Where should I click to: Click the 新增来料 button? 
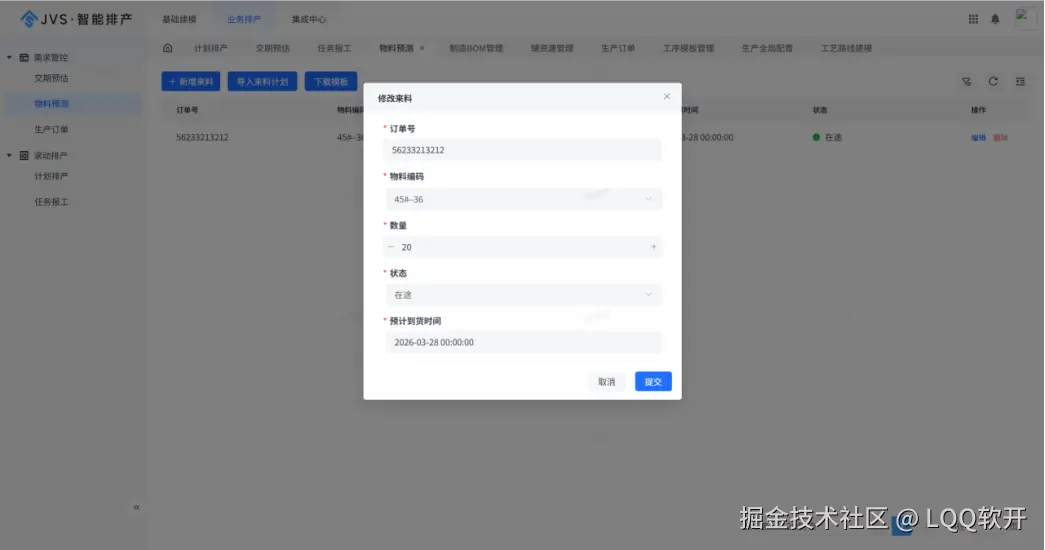pos(191,81)
